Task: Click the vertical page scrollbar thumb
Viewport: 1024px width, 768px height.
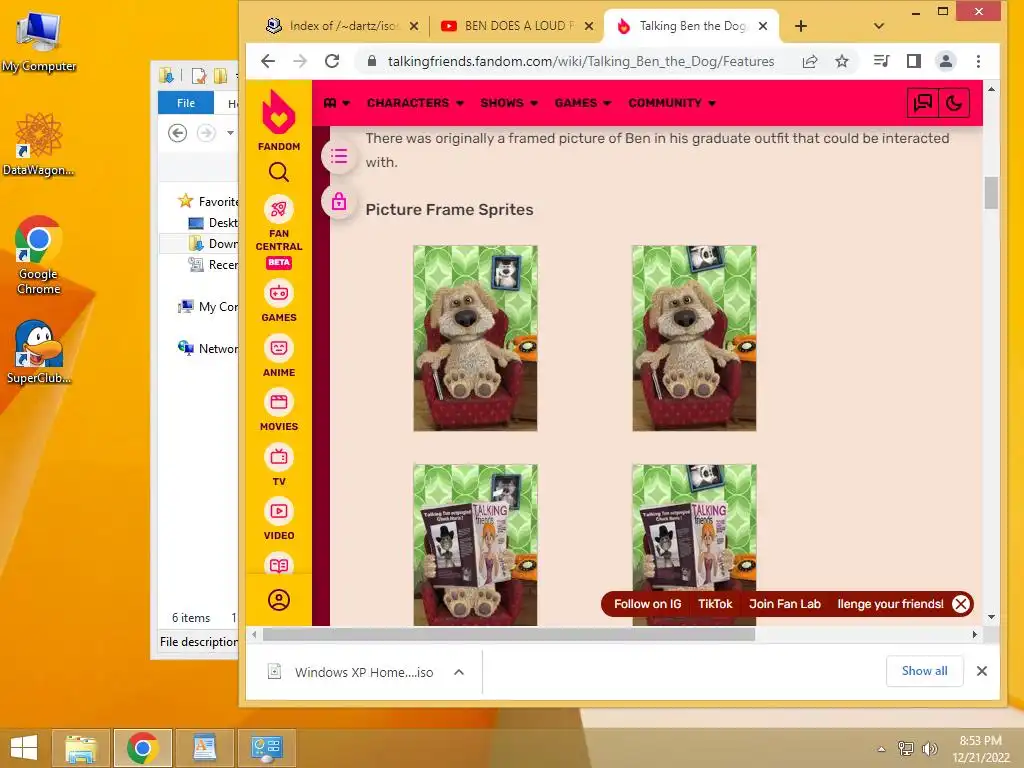Action: [991, 193]
